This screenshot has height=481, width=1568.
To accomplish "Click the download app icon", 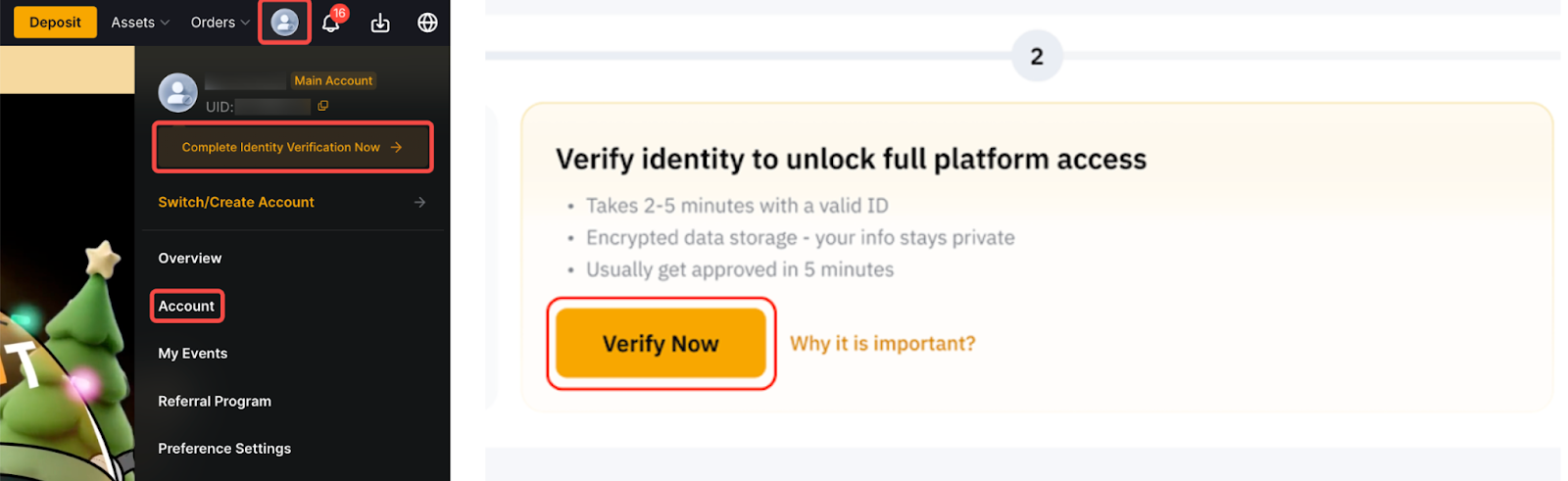I will 380,23.
